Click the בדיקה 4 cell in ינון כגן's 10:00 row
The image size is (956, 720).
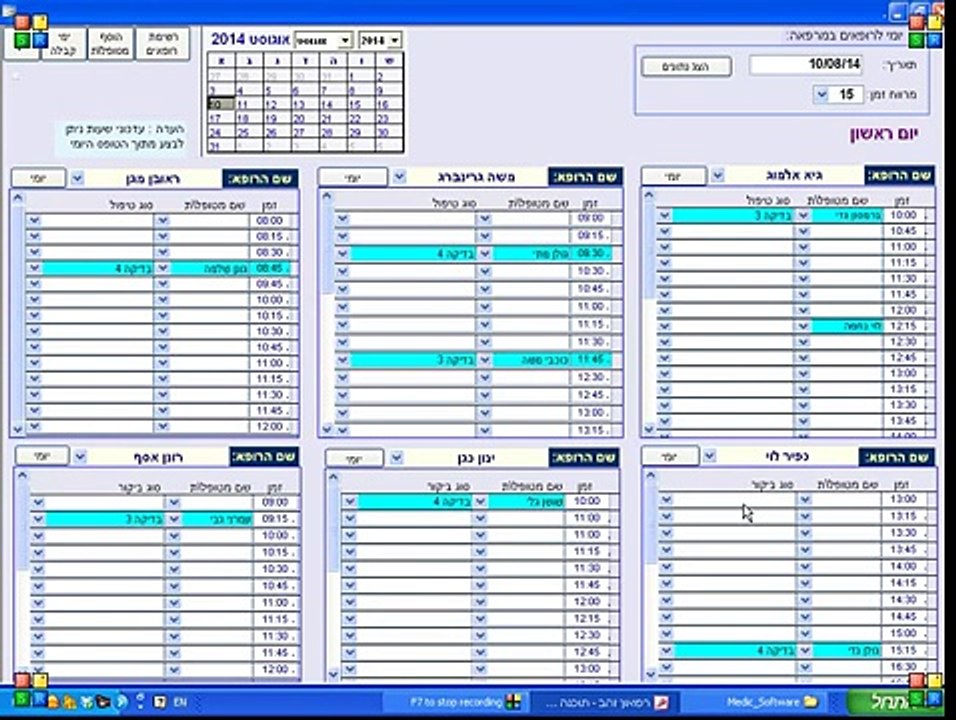click(x=415, y=502)
